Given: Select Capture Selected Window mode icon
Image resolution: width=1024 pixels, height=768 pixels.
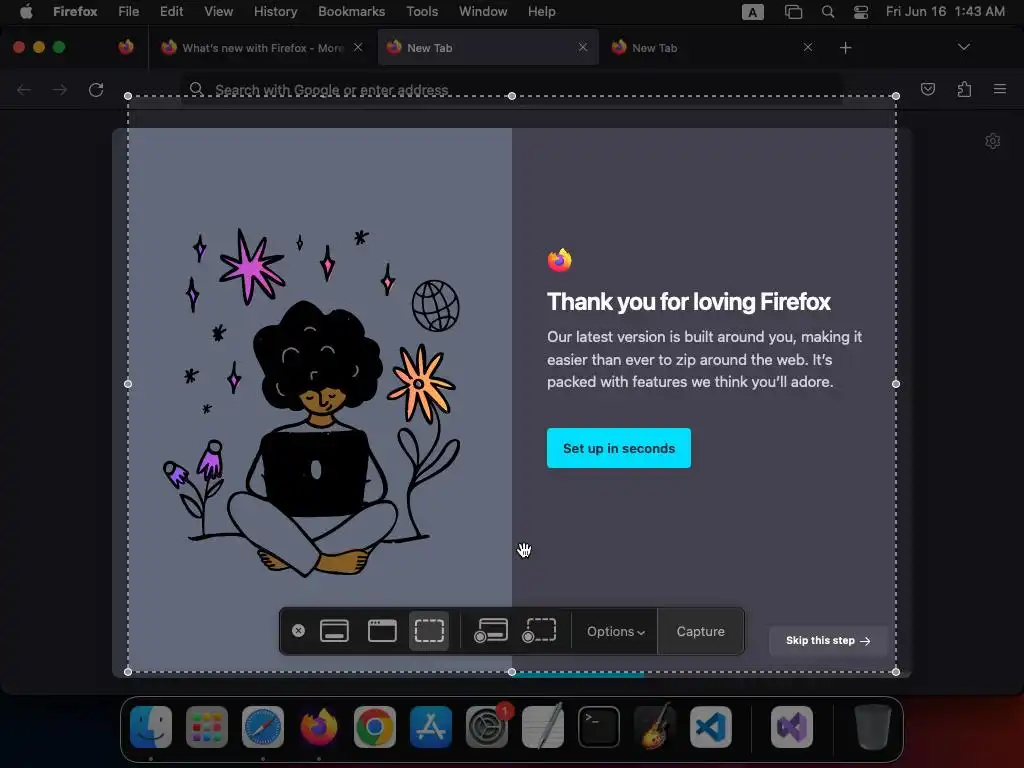Looking at the screenshot, I should point(382,631).
